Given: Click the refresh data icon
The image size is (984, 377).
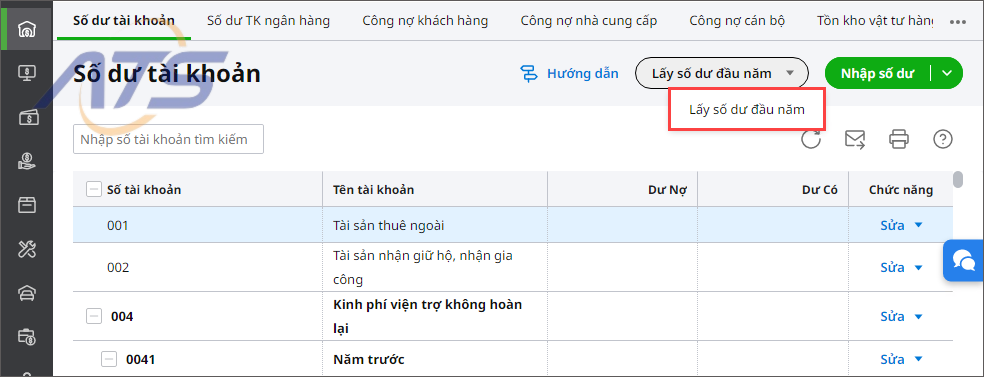Looking at the screenshot, I should [811, 139].
